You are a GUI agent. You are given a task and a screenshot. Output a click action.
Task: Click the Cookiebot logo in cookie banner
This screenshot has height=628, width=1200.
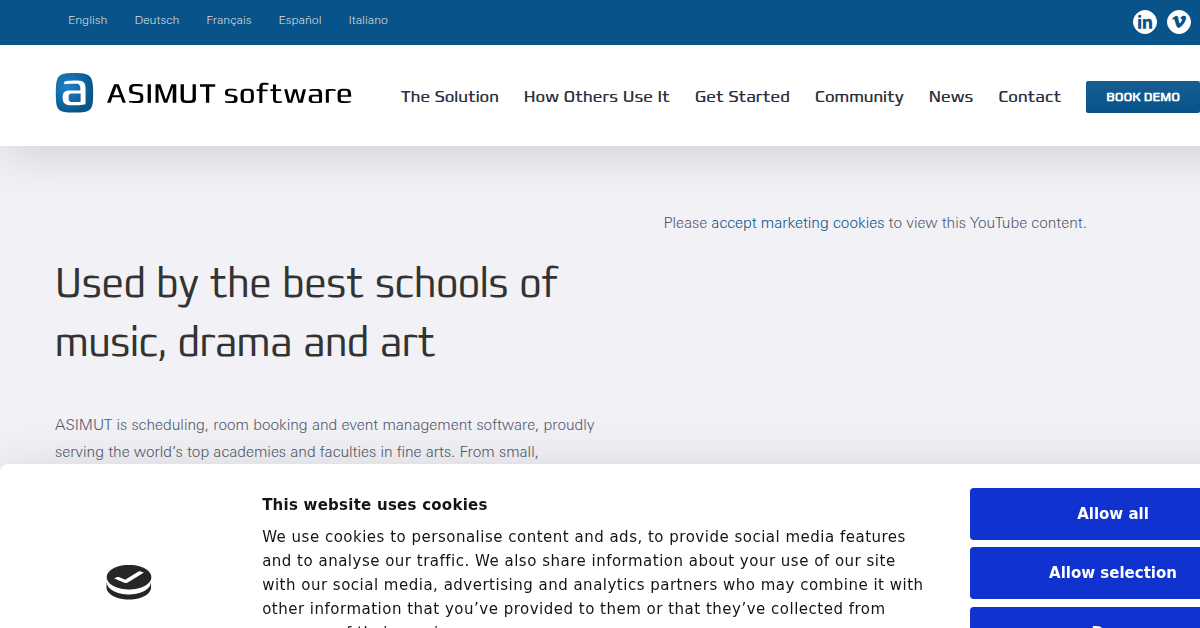pyautogui.click(x=129, y=581)
